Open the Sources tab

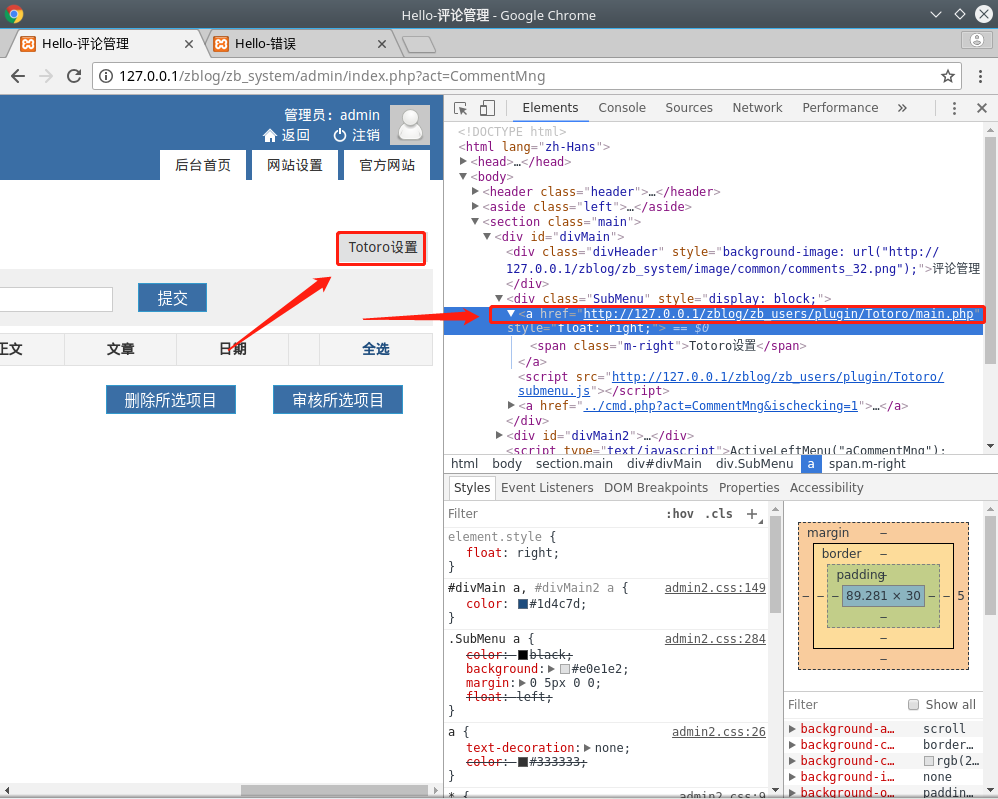[x=689, y=108]
